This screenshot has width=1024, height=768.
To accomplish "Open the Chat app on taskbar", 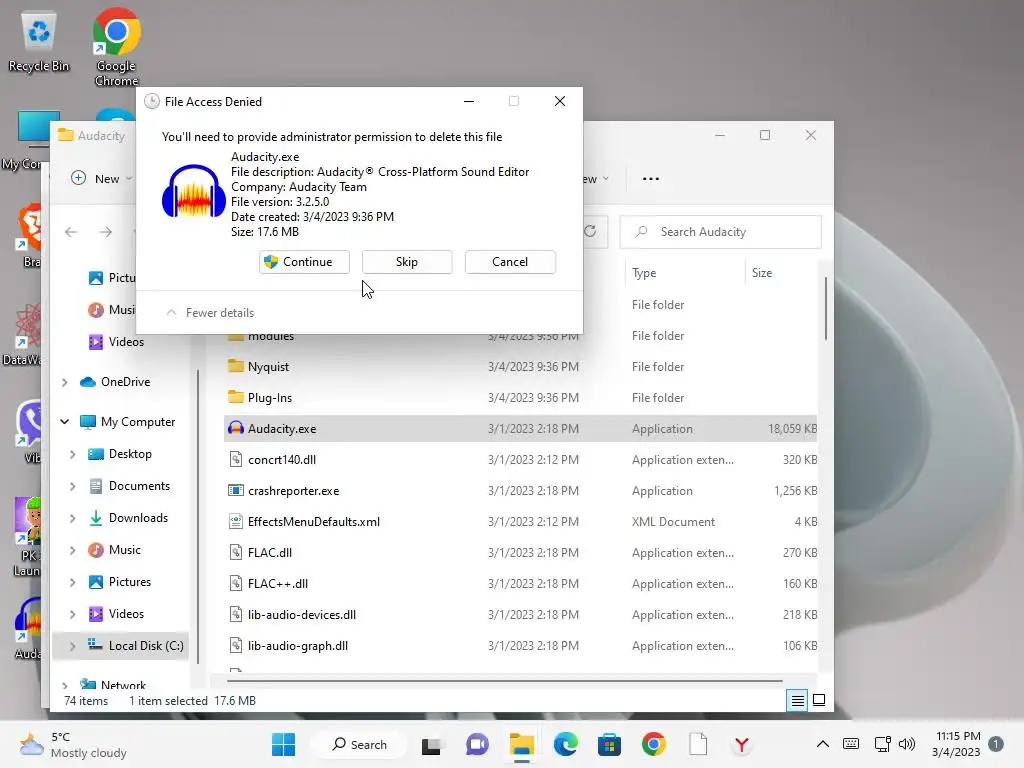I will click(477, 744).
